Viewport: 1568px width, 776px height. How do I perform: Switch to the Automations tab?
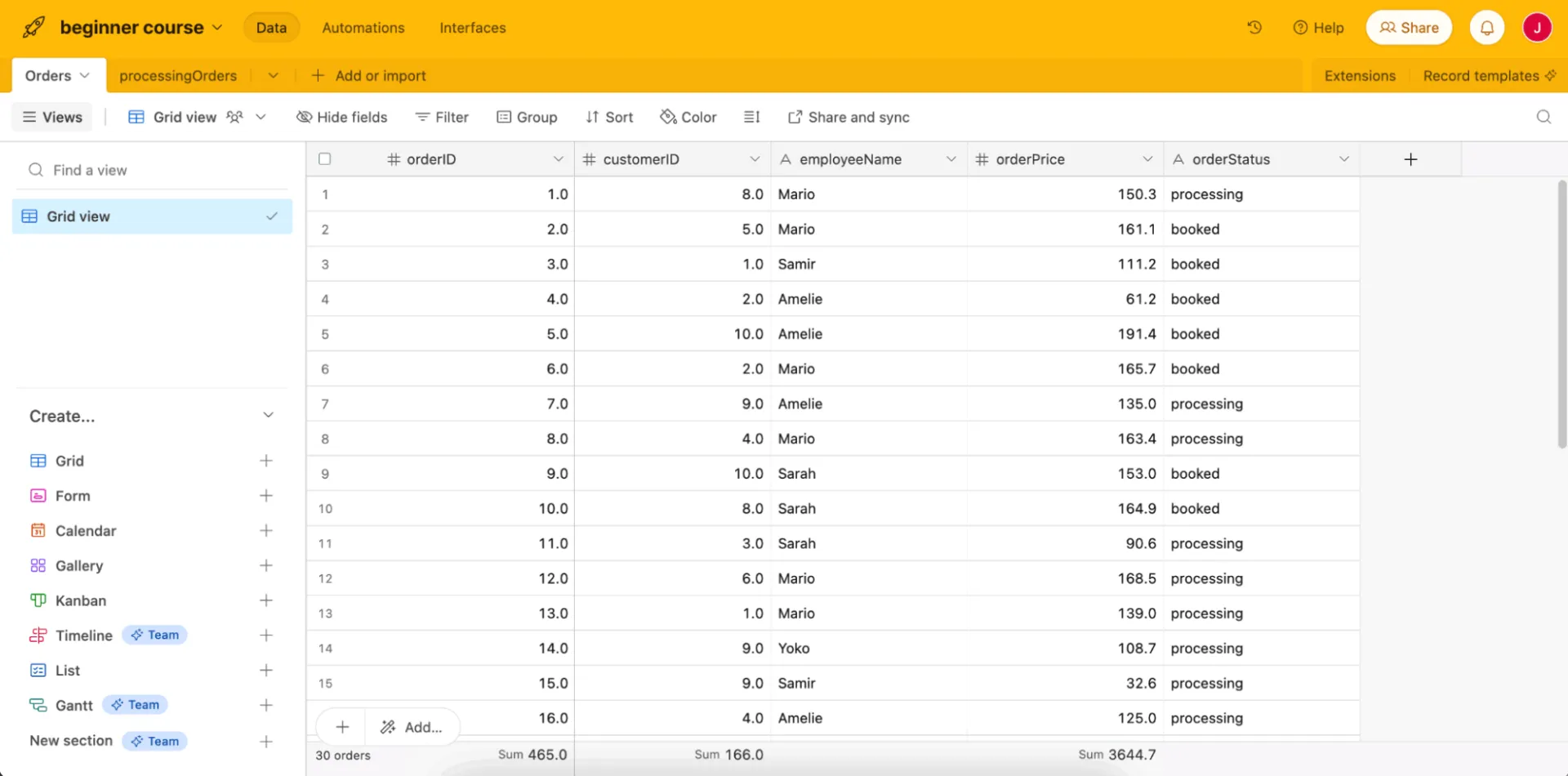363,28
